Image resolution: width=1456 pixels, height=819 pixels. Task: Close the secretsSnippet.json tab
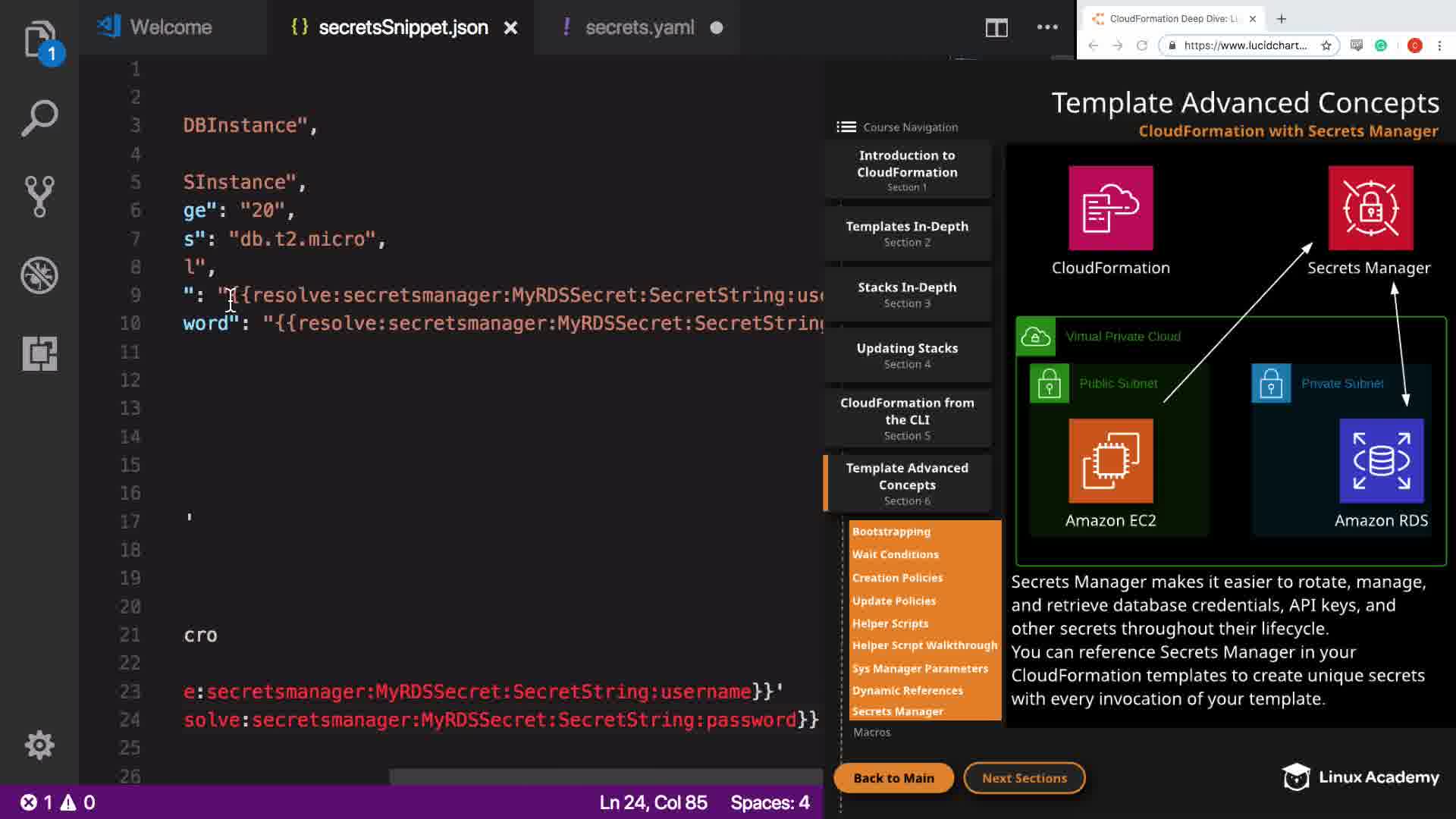[511, 28]
